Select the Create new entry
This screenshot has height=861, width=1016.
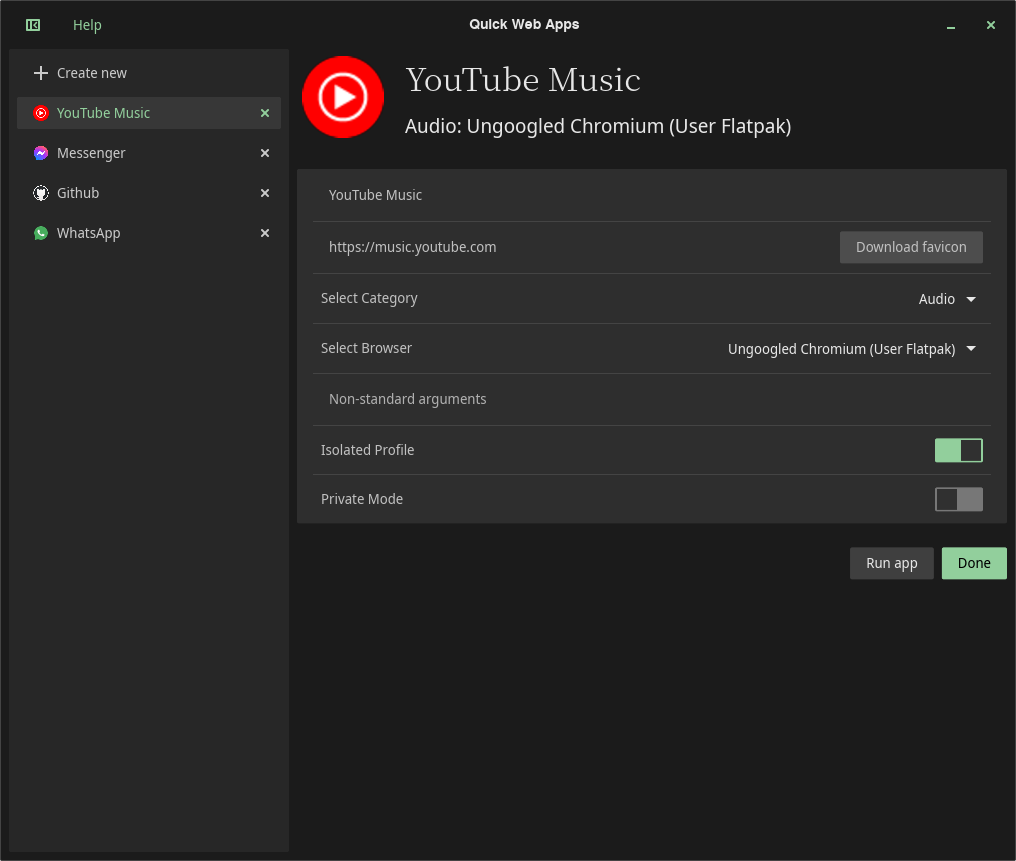point(149,73)
